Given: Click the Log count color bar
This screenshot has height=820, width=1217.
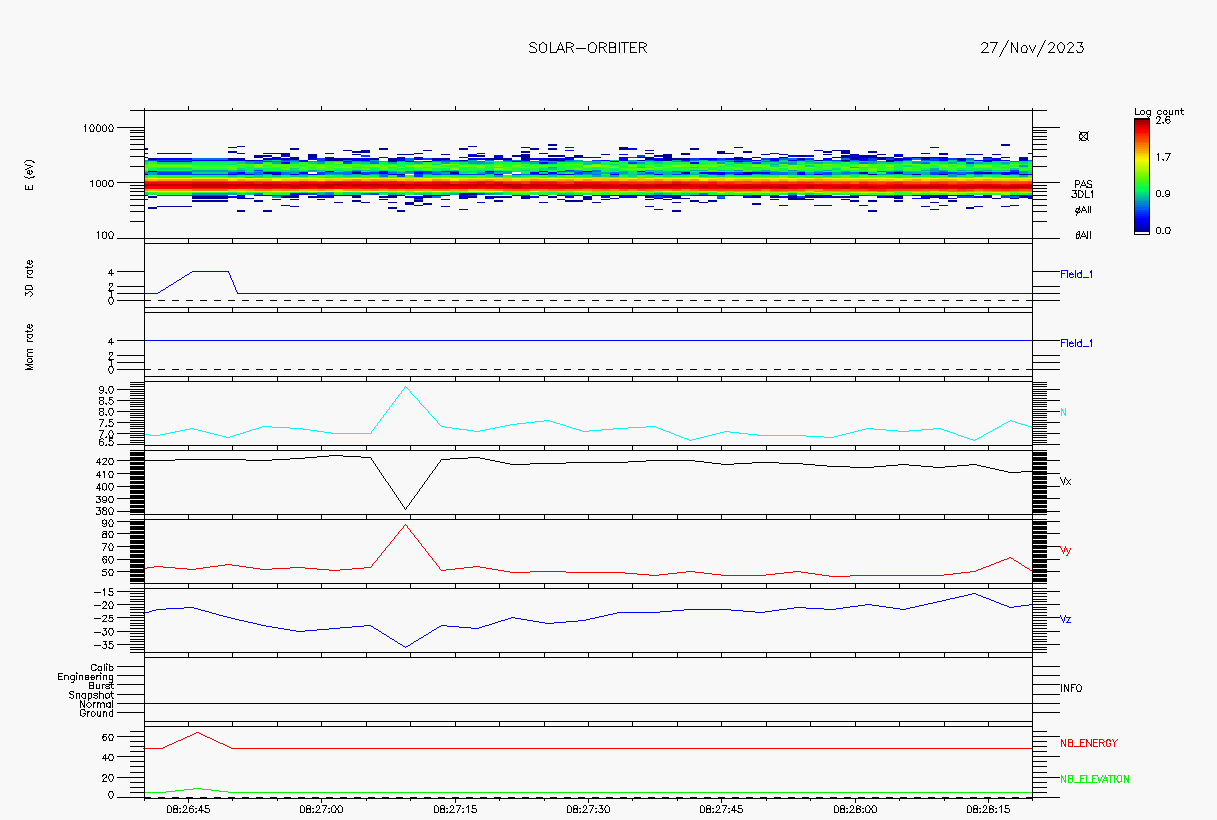Looking at the screenshot, I should tap(1142, 175).
